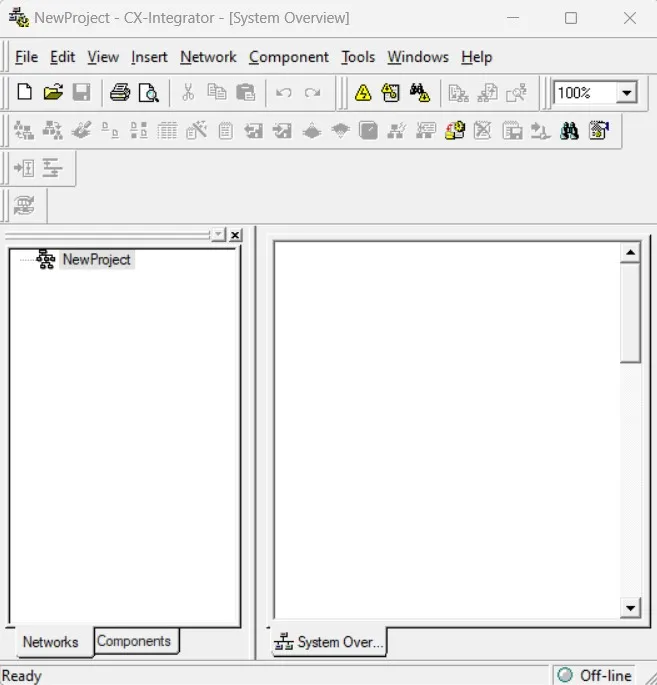This screenshot has width=657, height=685.
Task: Select the System Overview tab
Action: coord(328,642)
